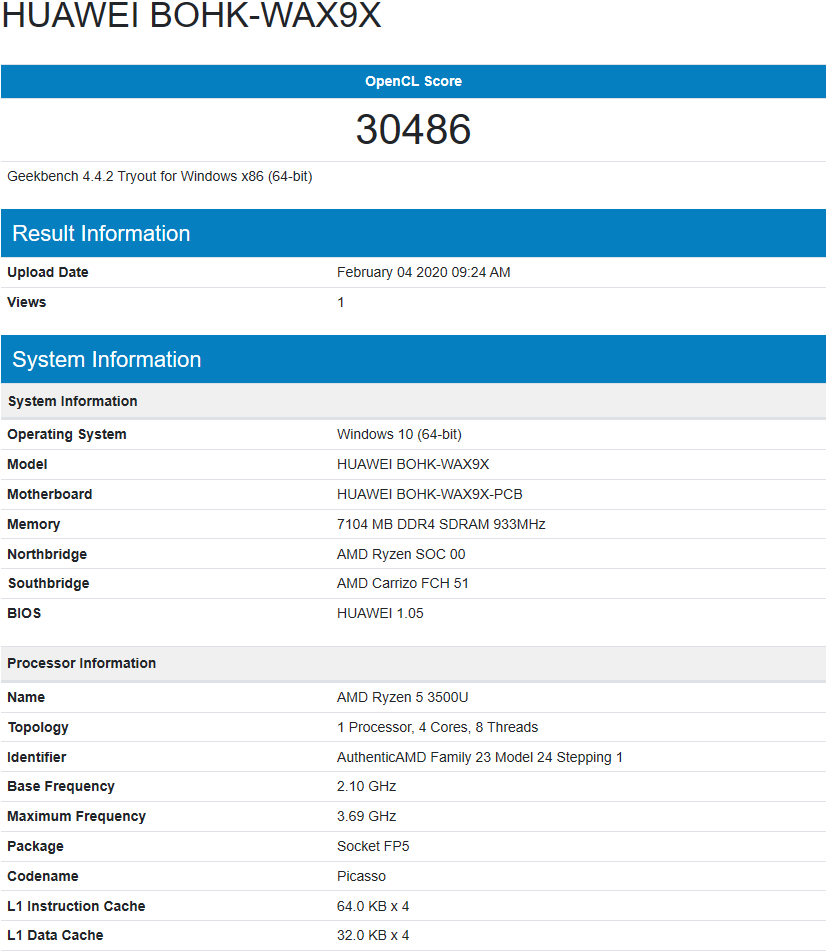This screenshot has height=951, width=828.
Task: Select 1 Processor, 4 Cores, 8 Threads
Action: point(437,727)
